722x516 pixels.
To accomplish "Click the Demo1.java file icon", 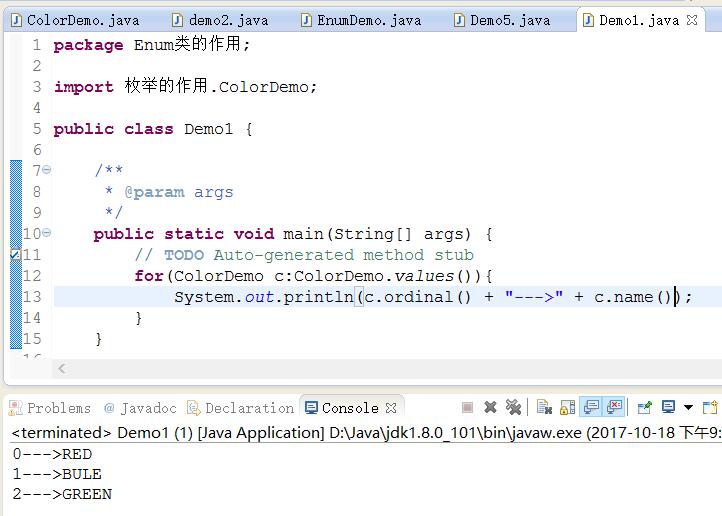I will click(x=588, y=20).
